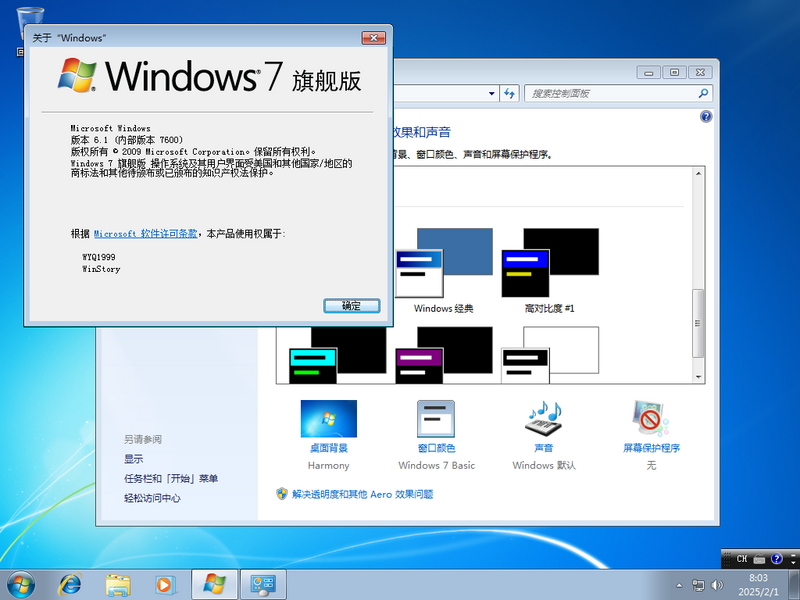Click the theme list scrollbar thumb
This screenshot has width=800, height=600.
698,323
